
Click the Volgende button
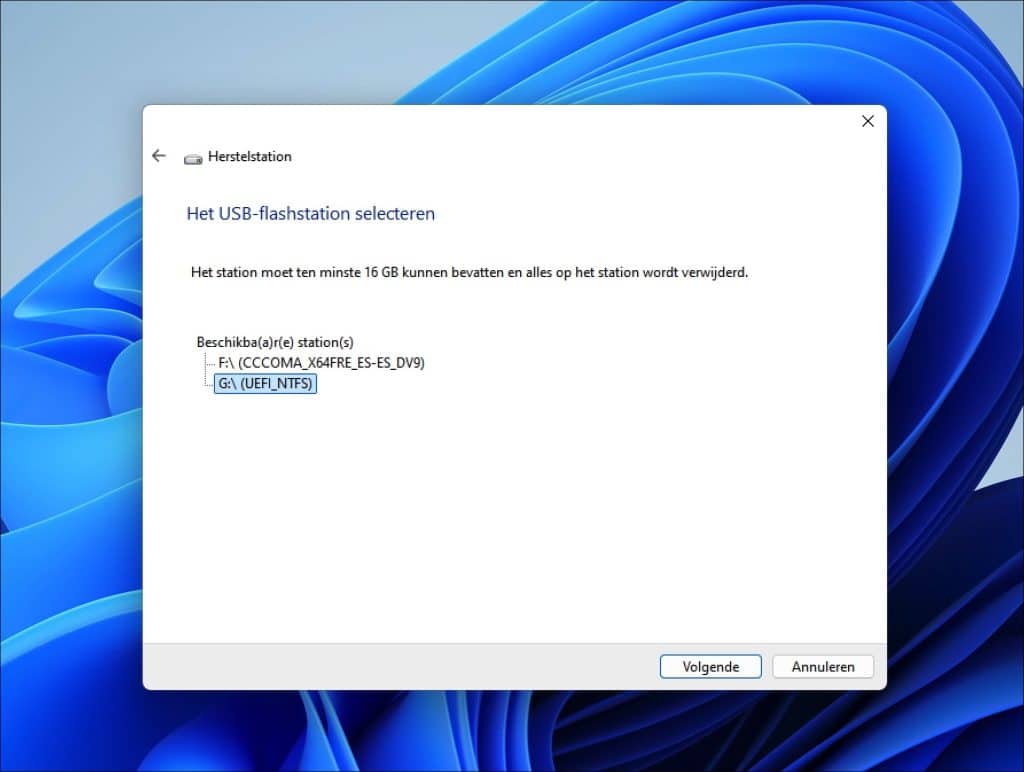click(711, 666)
